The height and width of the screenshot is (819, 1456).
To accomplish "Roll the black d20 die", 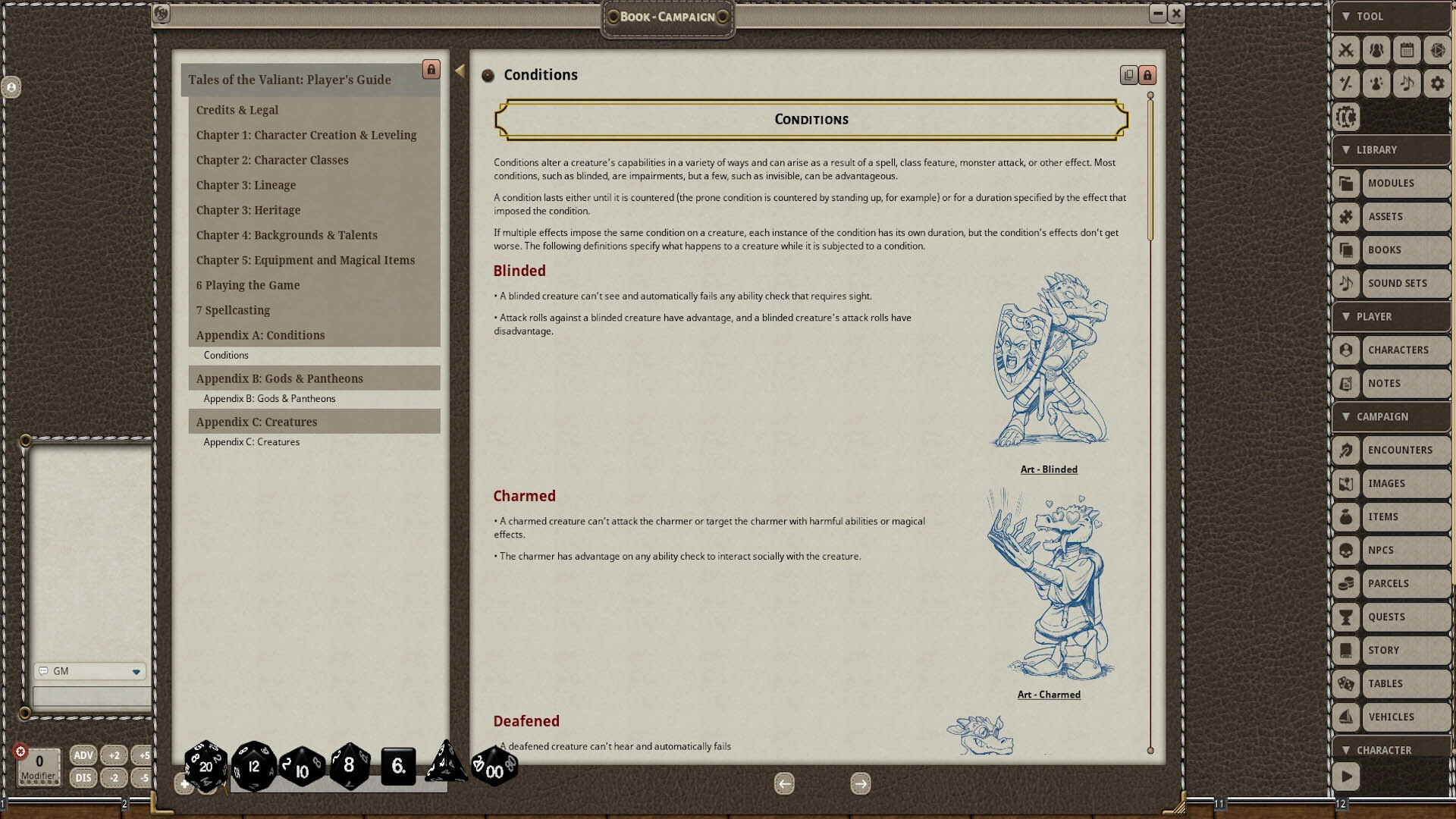I will (206, 766).
